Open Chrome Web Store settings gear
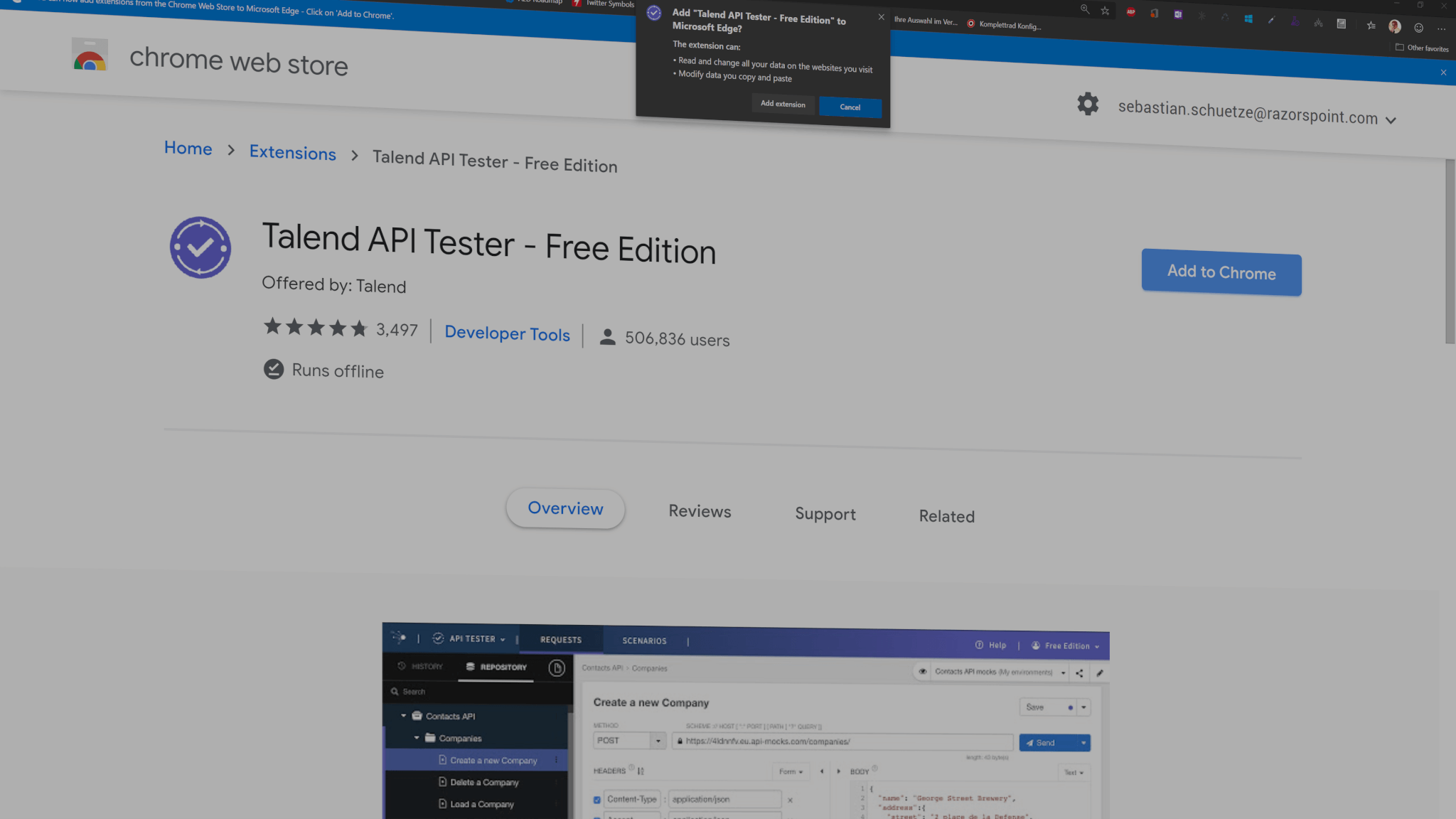This screenshot has height=819, width=1456. [1087, 105]
